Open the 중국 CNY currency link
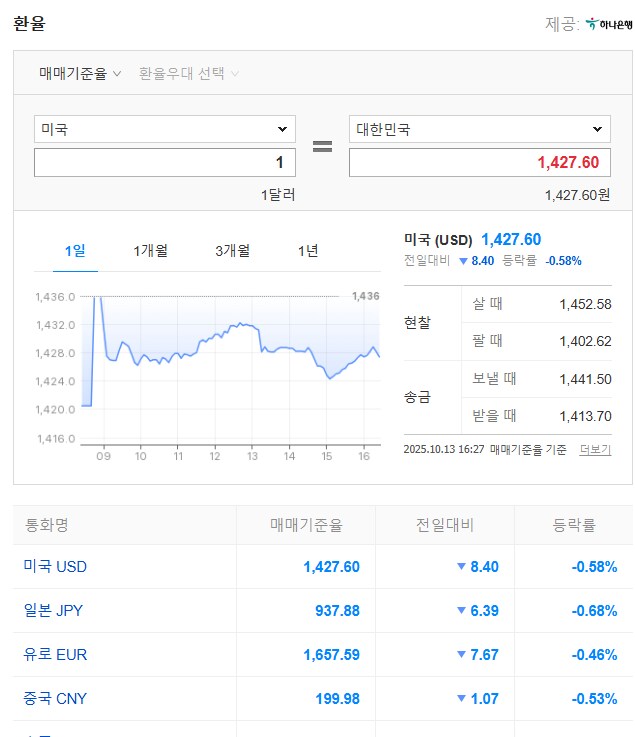635x737 pixels. (x=55, y=699)
